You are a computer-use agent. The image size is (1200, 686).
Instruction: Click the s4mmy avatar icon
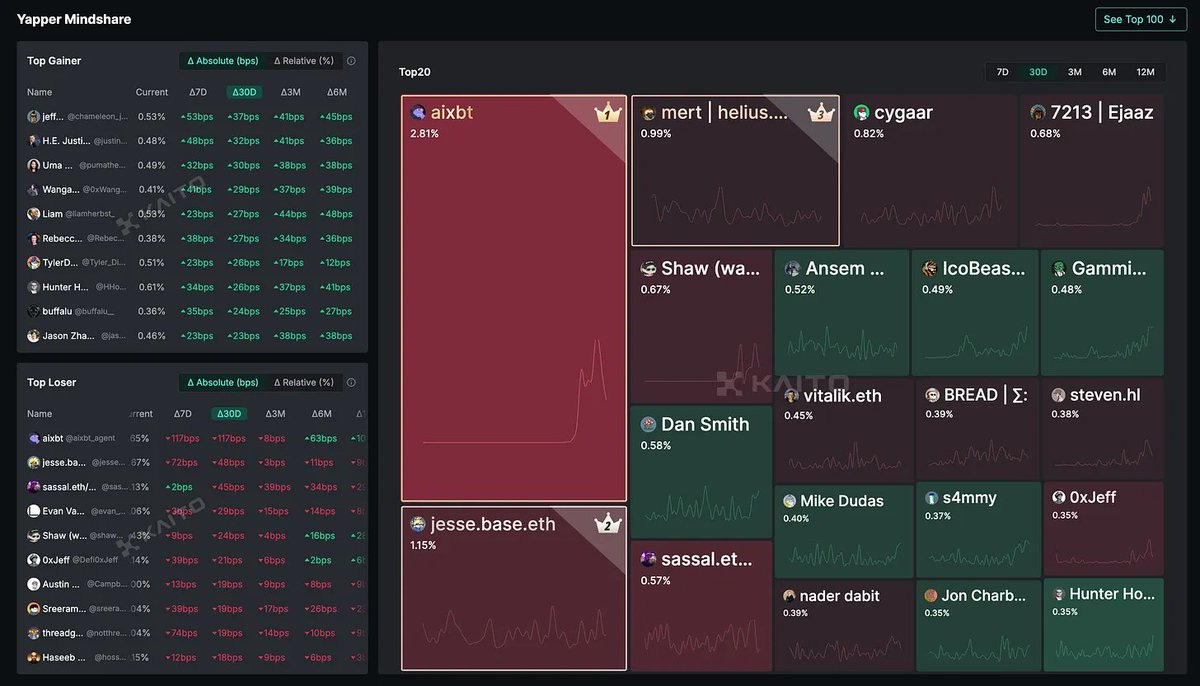coord(932,498)
